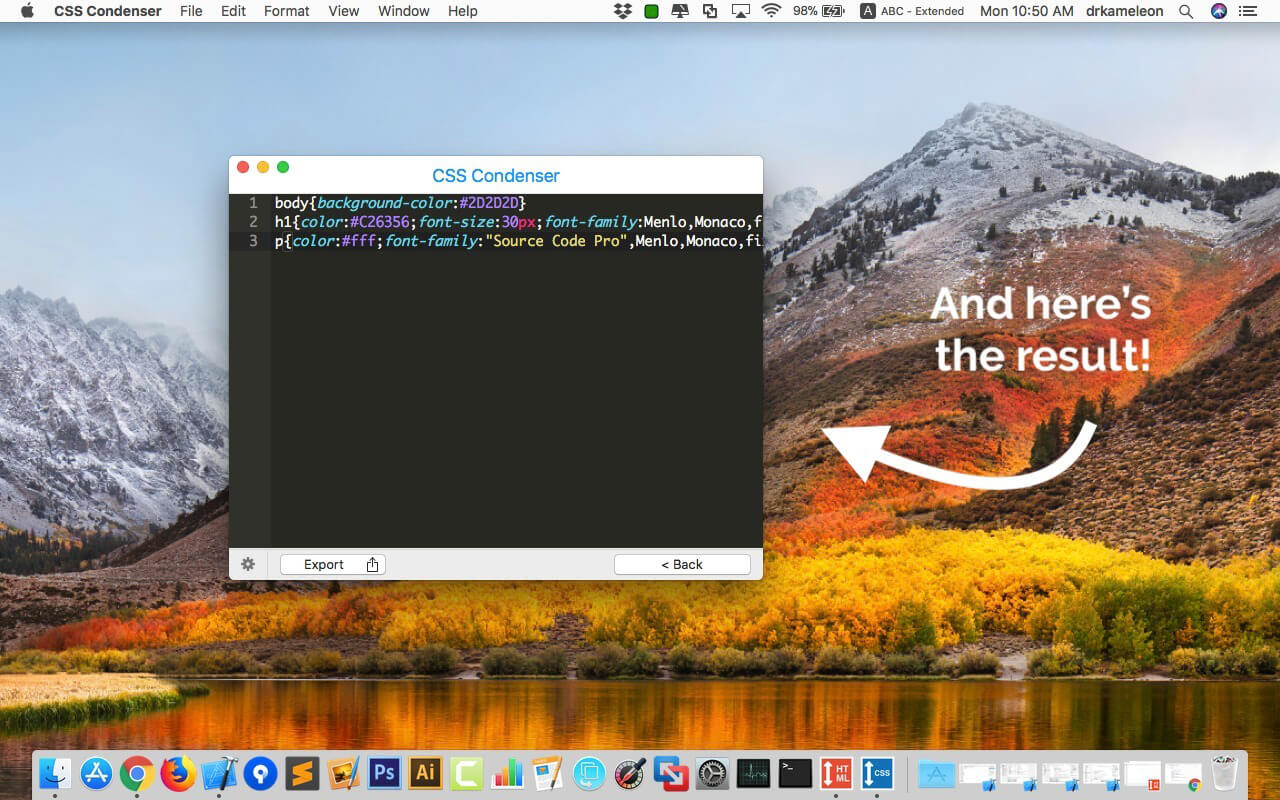Screen dimensions: 1280x800
Task: Open the ABC - Extended input source dropdown
Action: tap(912, 11)
